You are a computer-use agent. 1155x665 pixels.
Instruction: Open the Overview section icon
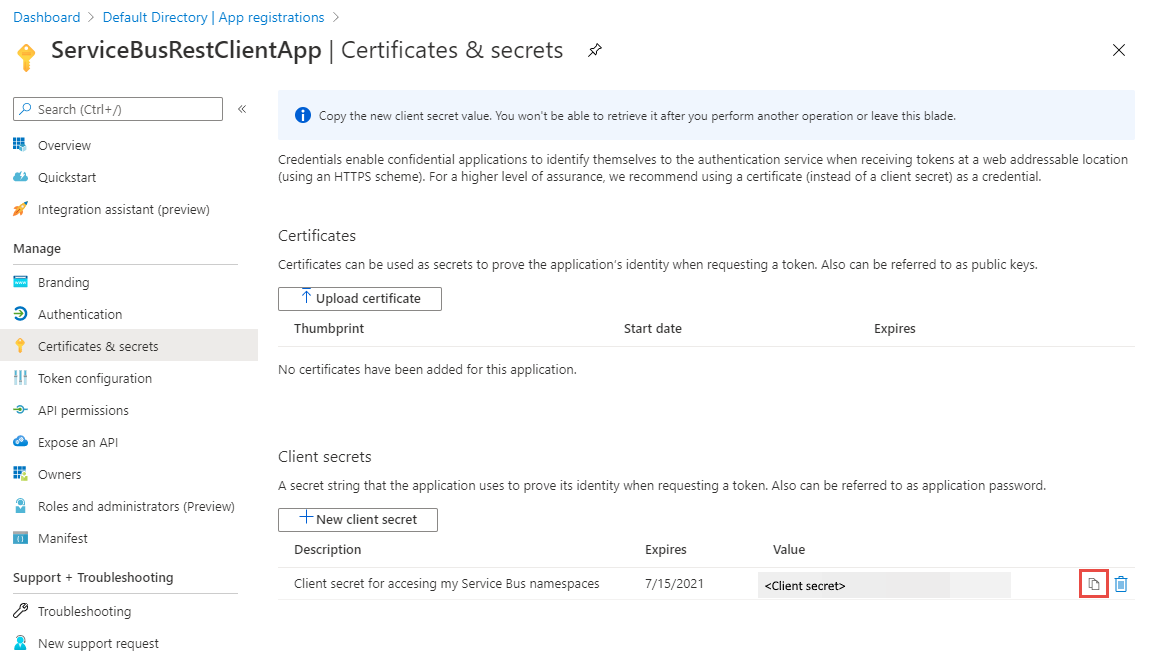point(20,145)
